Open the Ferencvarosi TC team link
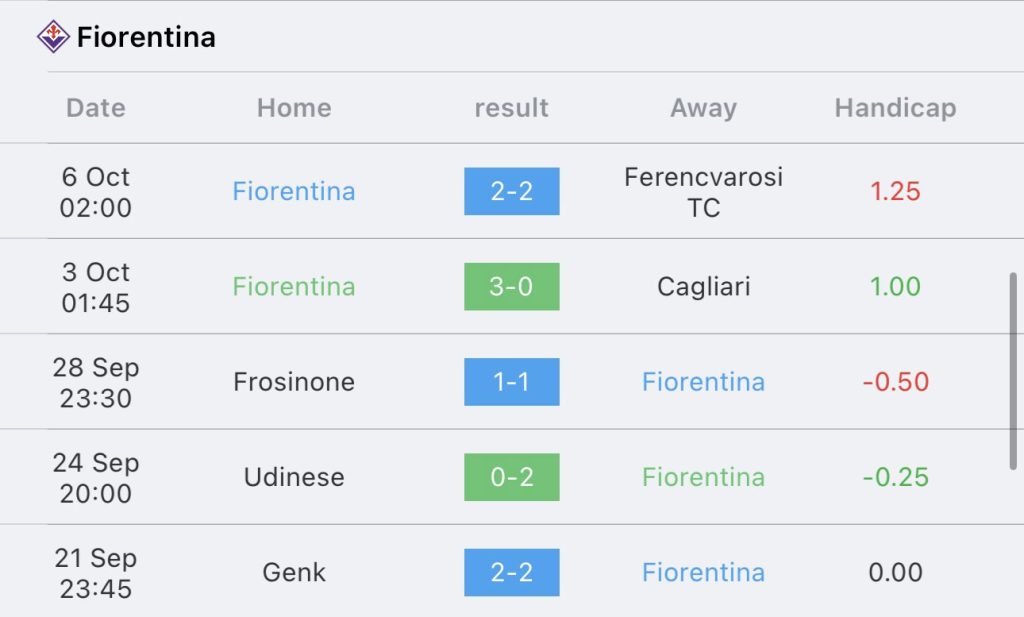The height and width of the screenshot is (617, 1024). [x=703, y=192]
